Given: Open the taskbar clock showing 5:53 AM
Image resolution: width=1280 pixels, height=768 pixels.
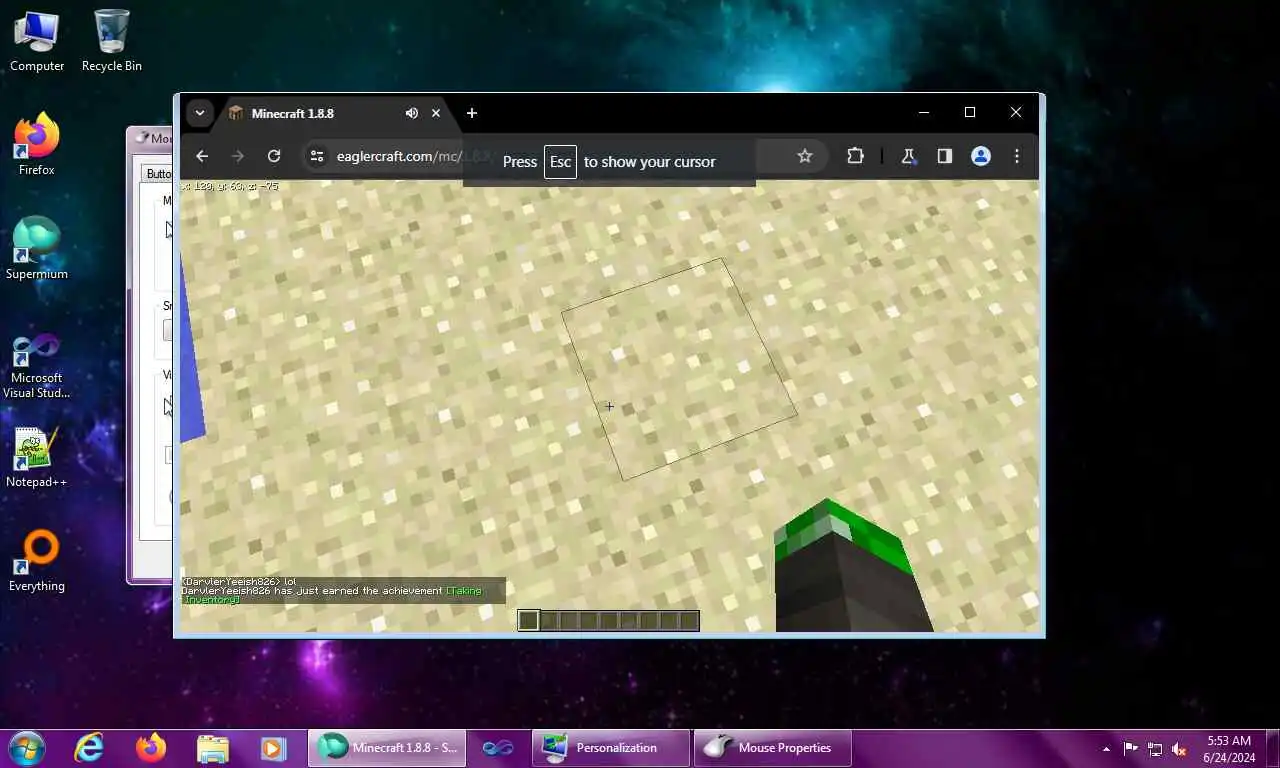Looking at the screenshot, I should tap(1229, 749).
